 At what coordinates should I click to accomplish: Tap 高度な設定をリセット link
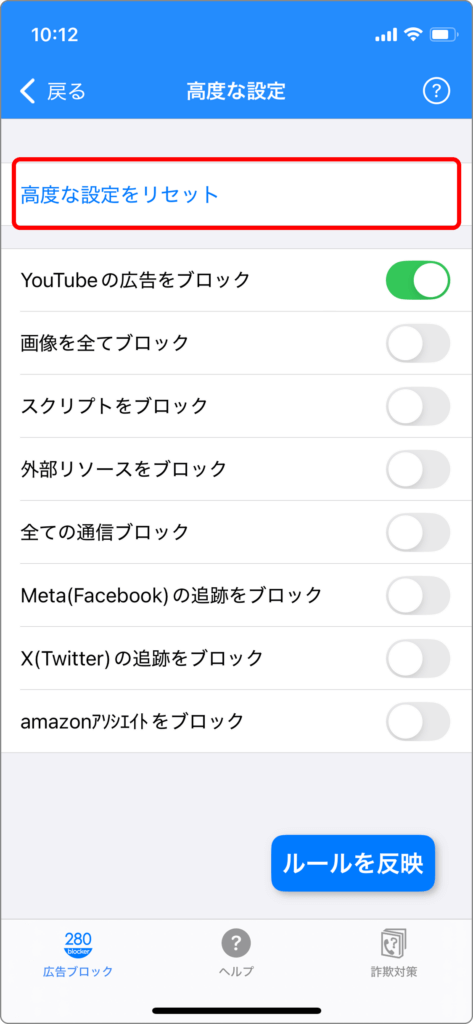120,195
